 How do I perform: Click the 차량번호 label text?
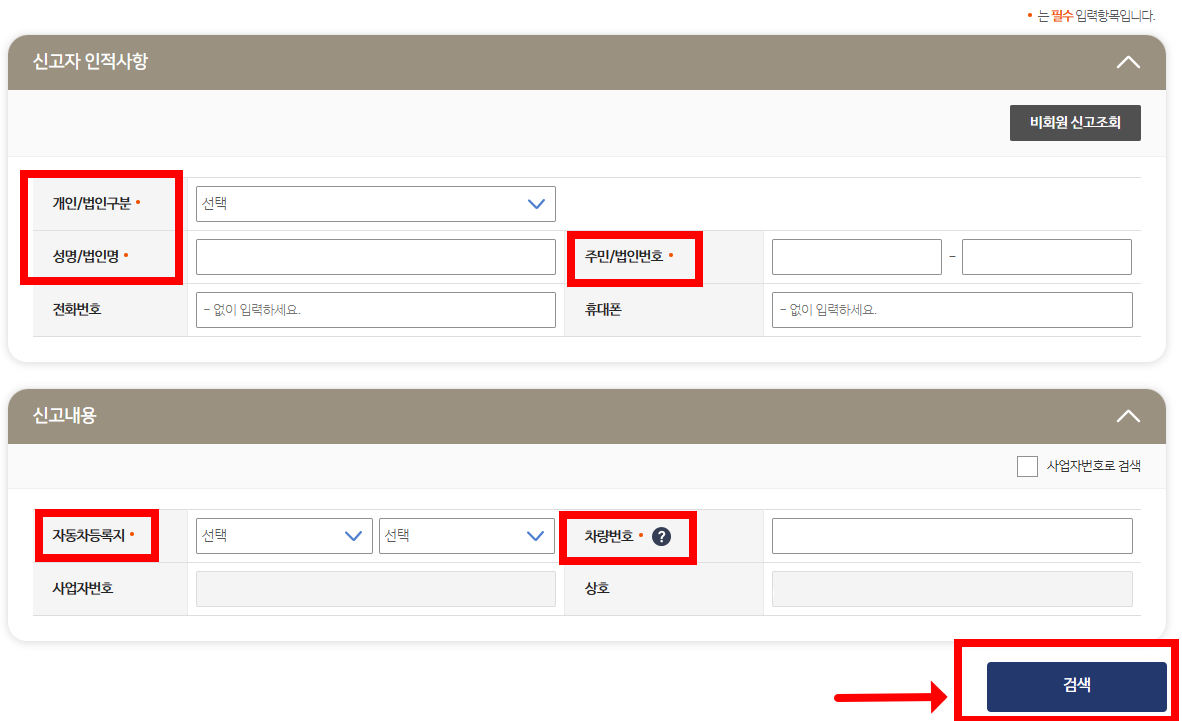609,536
